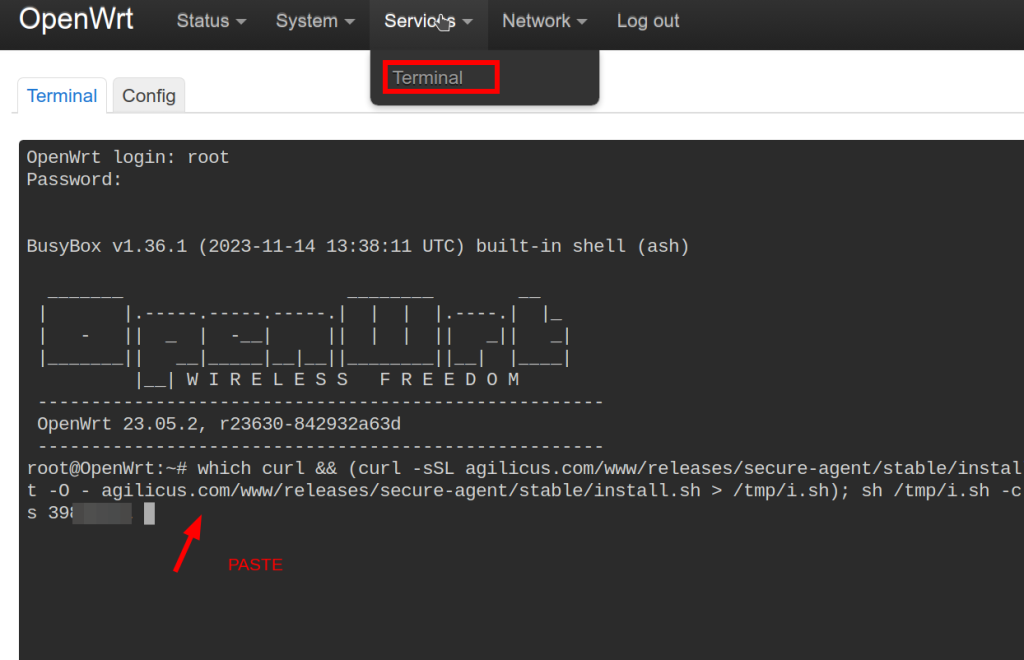This screenshot has height=660, width=1024.
Task: Collapse the Services menu
Action: click(x=419, y=21)
